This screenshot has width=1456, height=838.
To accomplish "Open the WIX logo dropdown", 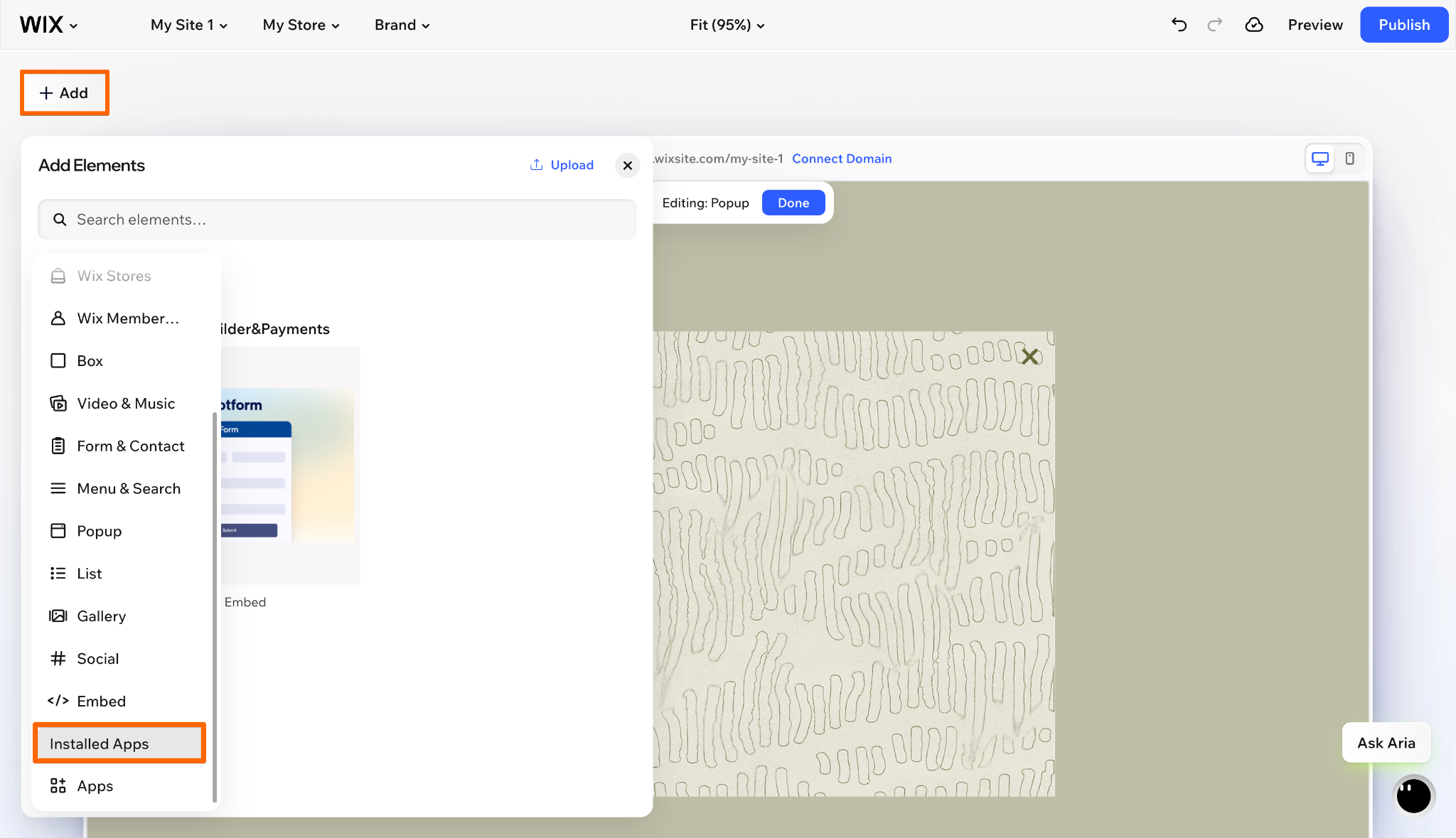I will point(48,25).
